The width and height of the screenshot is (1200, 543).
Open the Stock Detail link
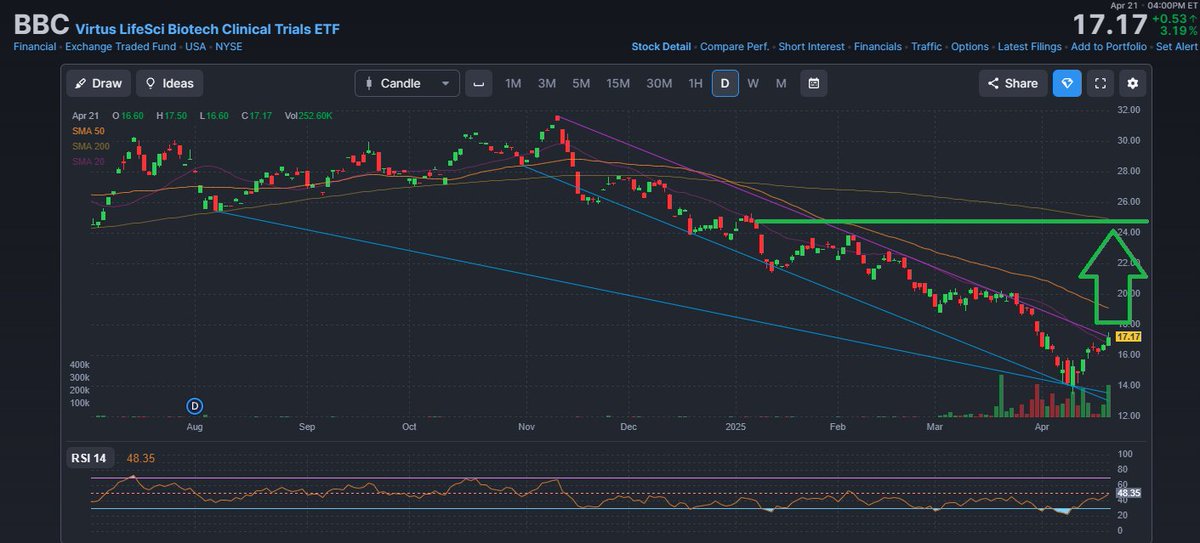661,47
